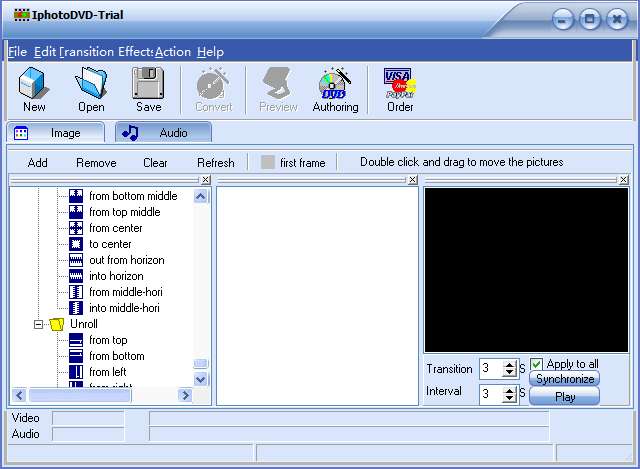Minimize the IphotoDVD window
The image size is (640, 469).
click(563, 20)
